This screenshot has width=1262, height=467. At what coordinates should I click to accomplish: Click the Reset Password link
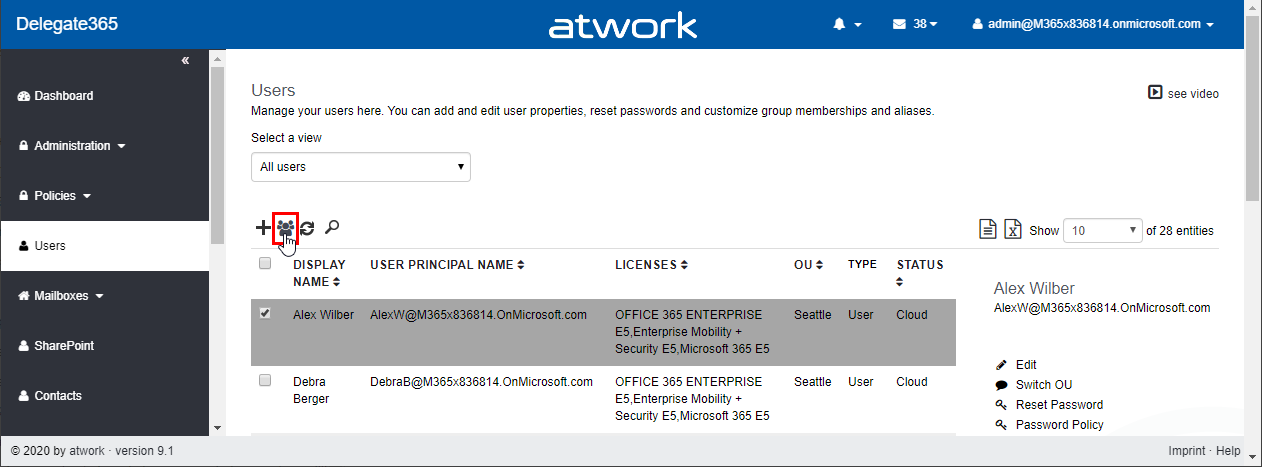(x=1058, y=405)
